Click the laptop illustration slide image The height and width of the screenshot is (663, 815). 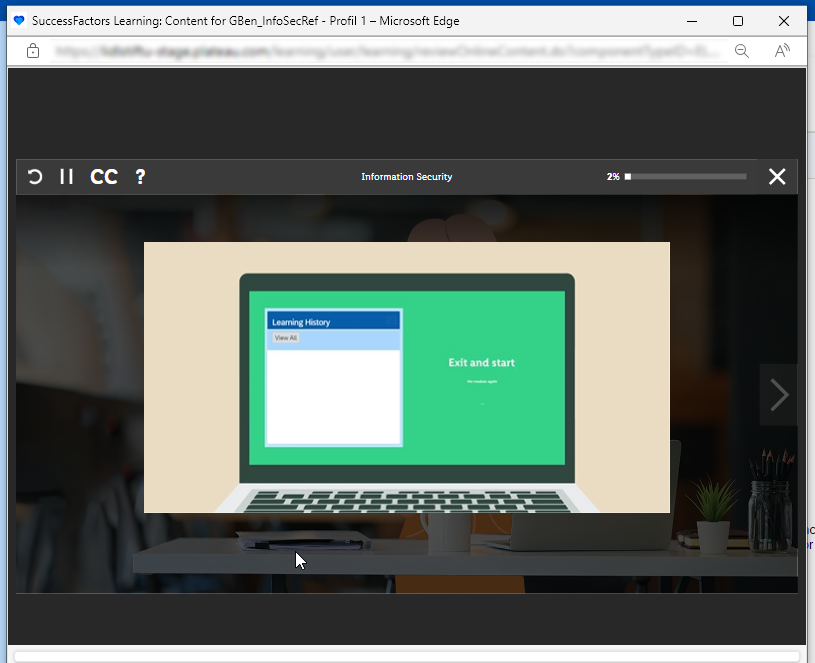pyautogui.click(x=407, y=377)
